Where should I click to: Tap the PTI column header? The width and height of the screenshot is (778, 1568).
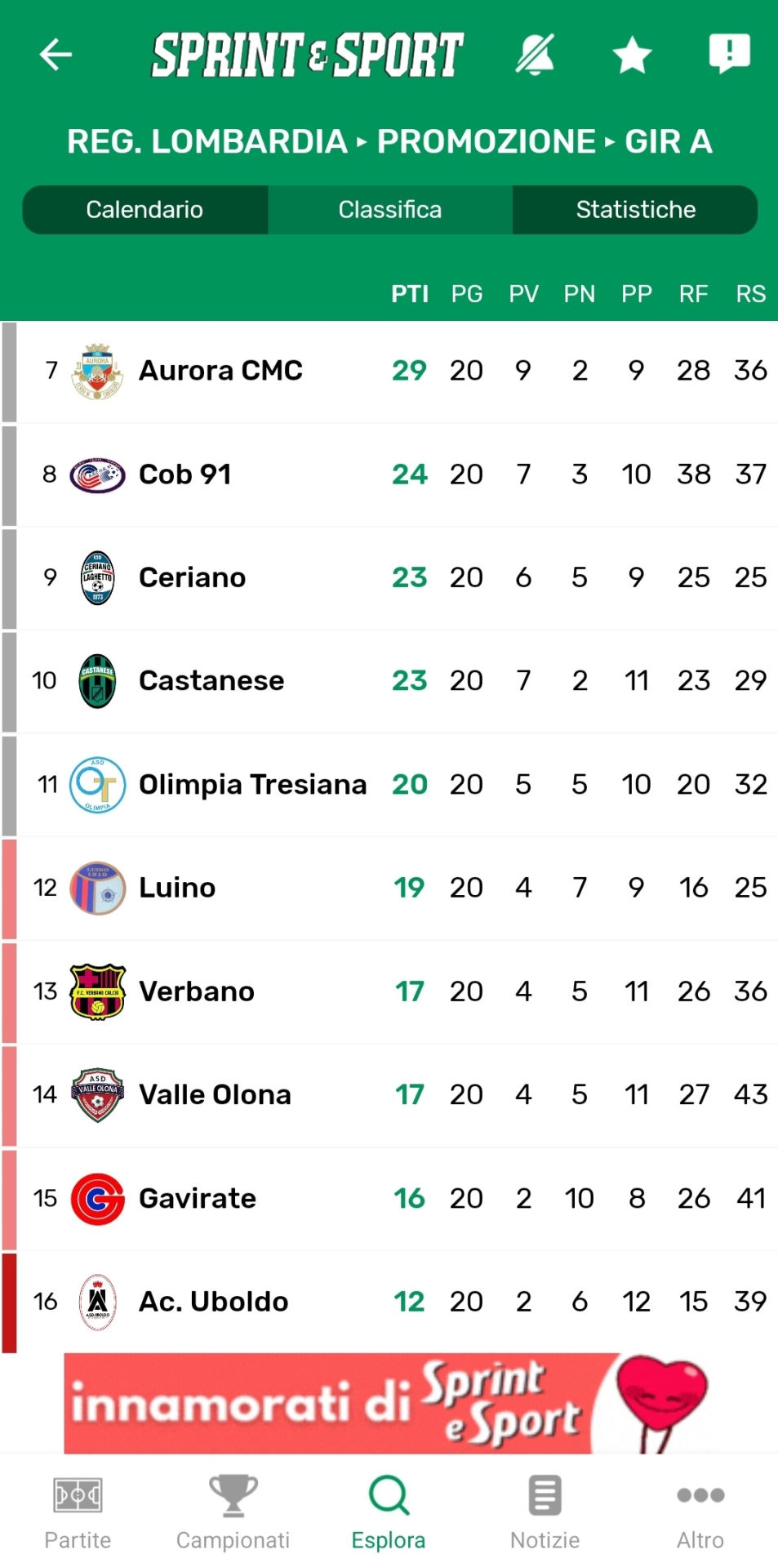point(410,294)
